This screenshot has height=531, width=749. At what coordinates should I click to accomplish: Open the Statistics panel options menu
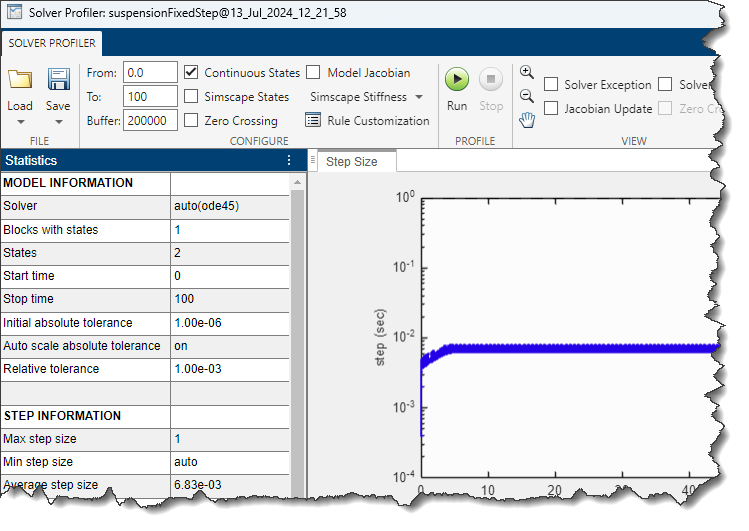(x=289, y=160)
